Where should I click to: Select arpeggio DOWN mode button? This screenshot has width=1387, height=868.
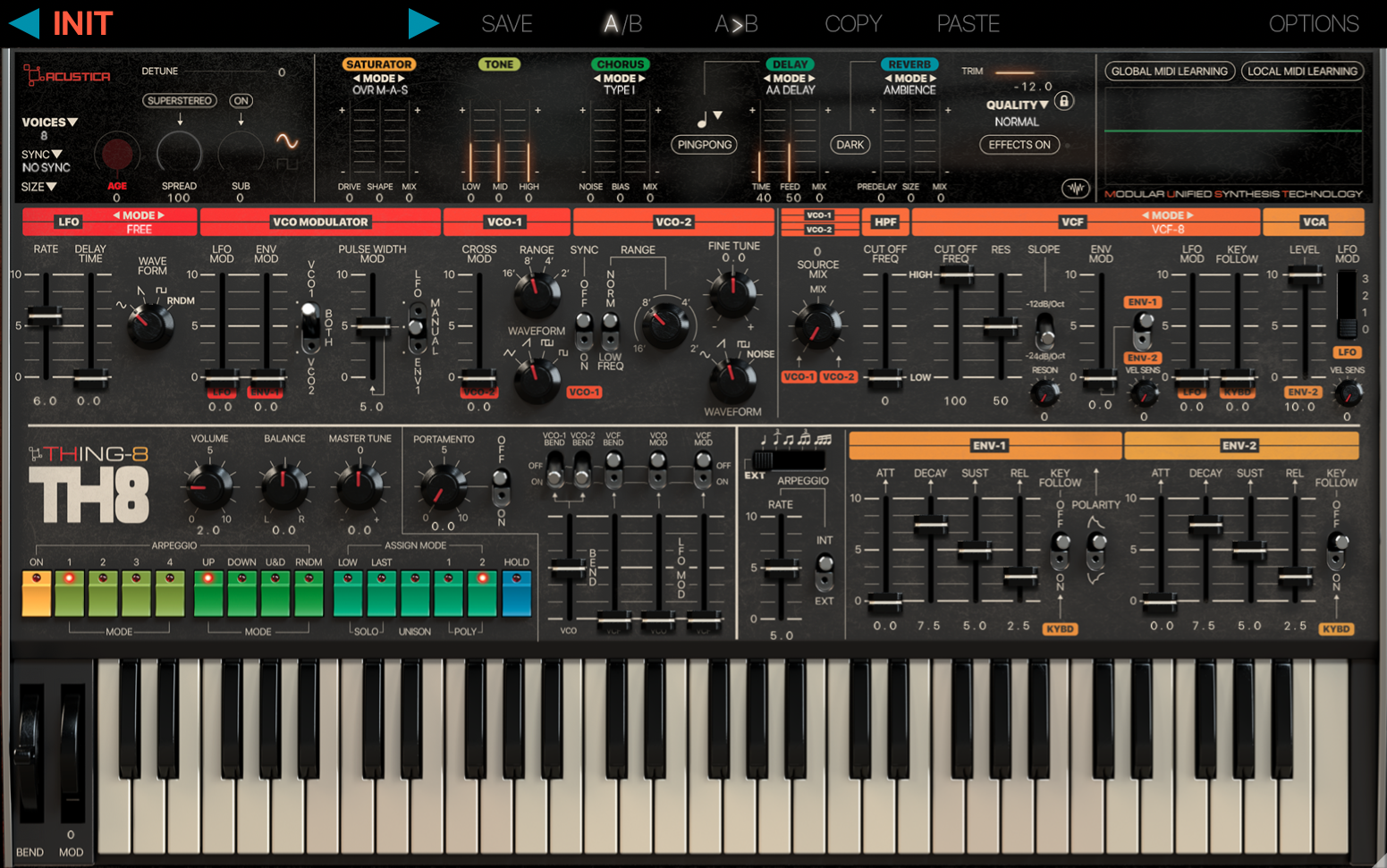click(241, 594)
